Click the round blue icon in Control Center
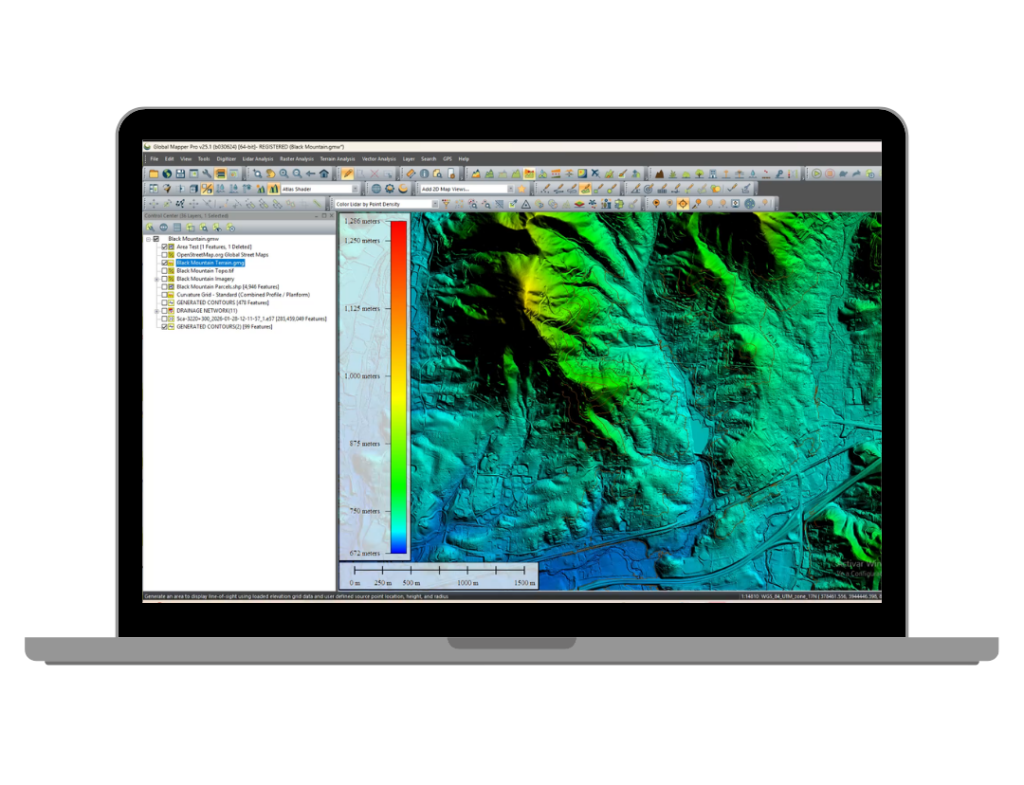Screen dimensions: 1024x785 [x=163, y=227]
